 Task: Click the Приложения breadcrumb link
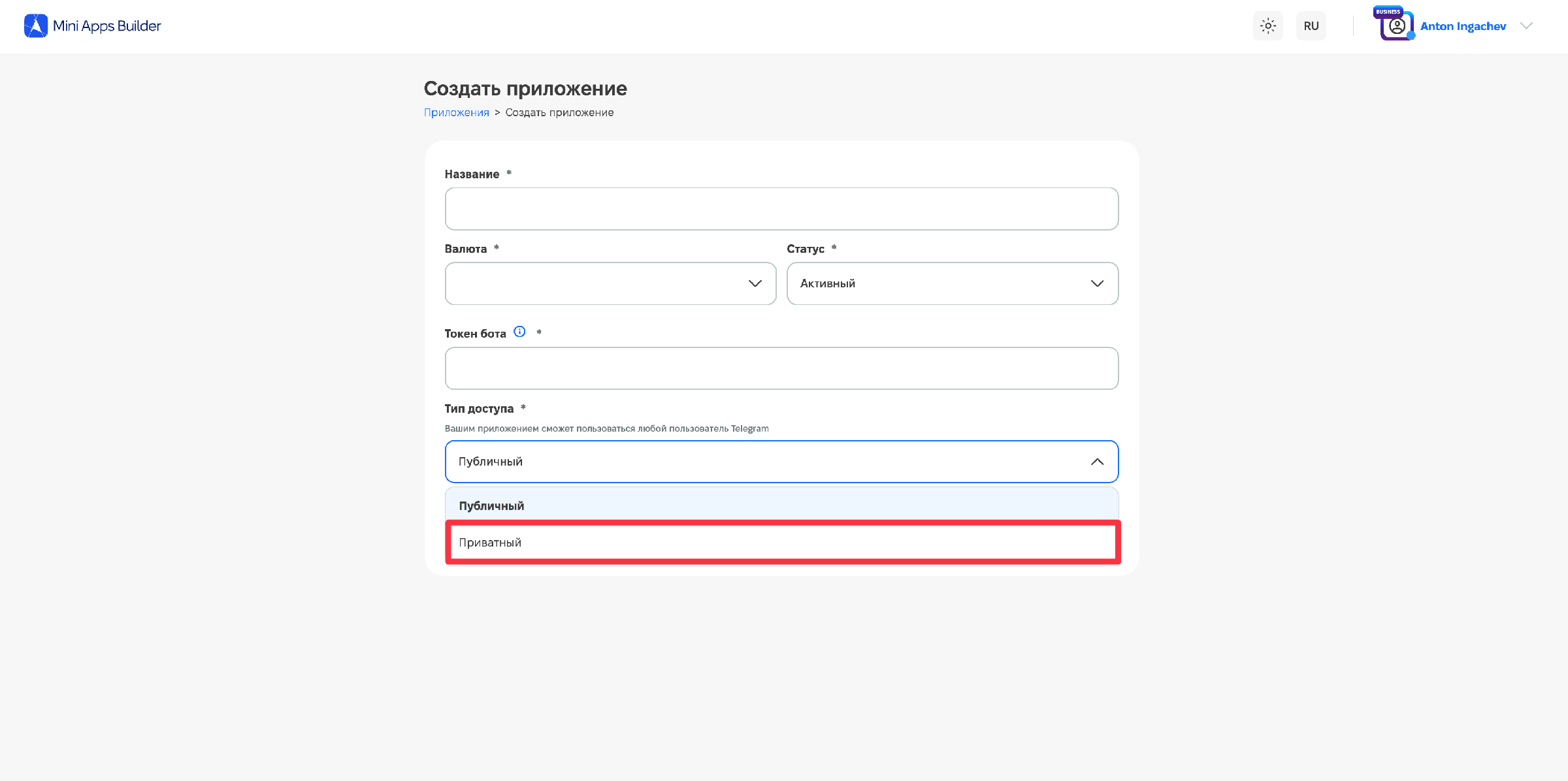pyautogui.click(x=456, y=112)
